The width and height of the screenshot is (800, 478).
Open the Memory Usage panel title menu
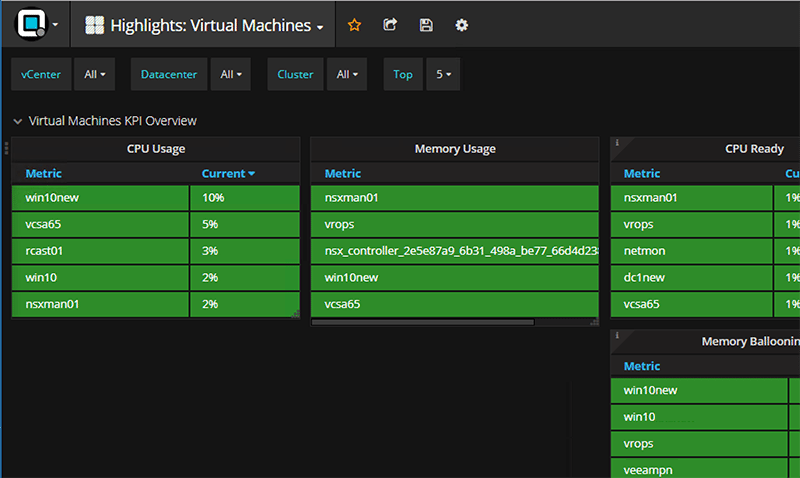tap(455, 149)
